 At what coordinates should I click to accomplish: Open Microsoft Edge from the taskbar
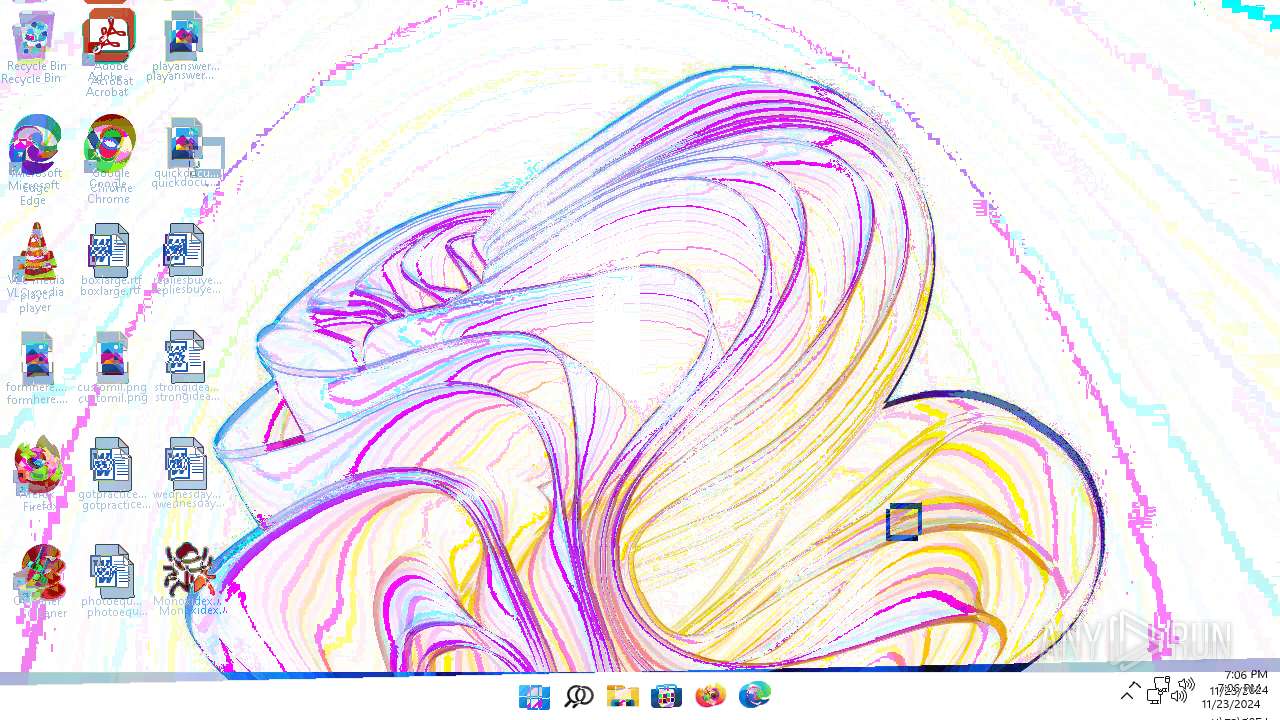pyautogui.click(x=755, y=696)
